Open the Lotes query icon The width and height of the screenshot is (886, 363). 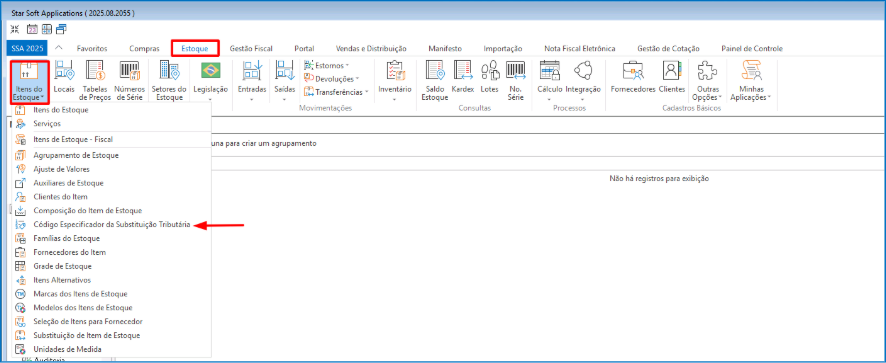click(489, 77)
